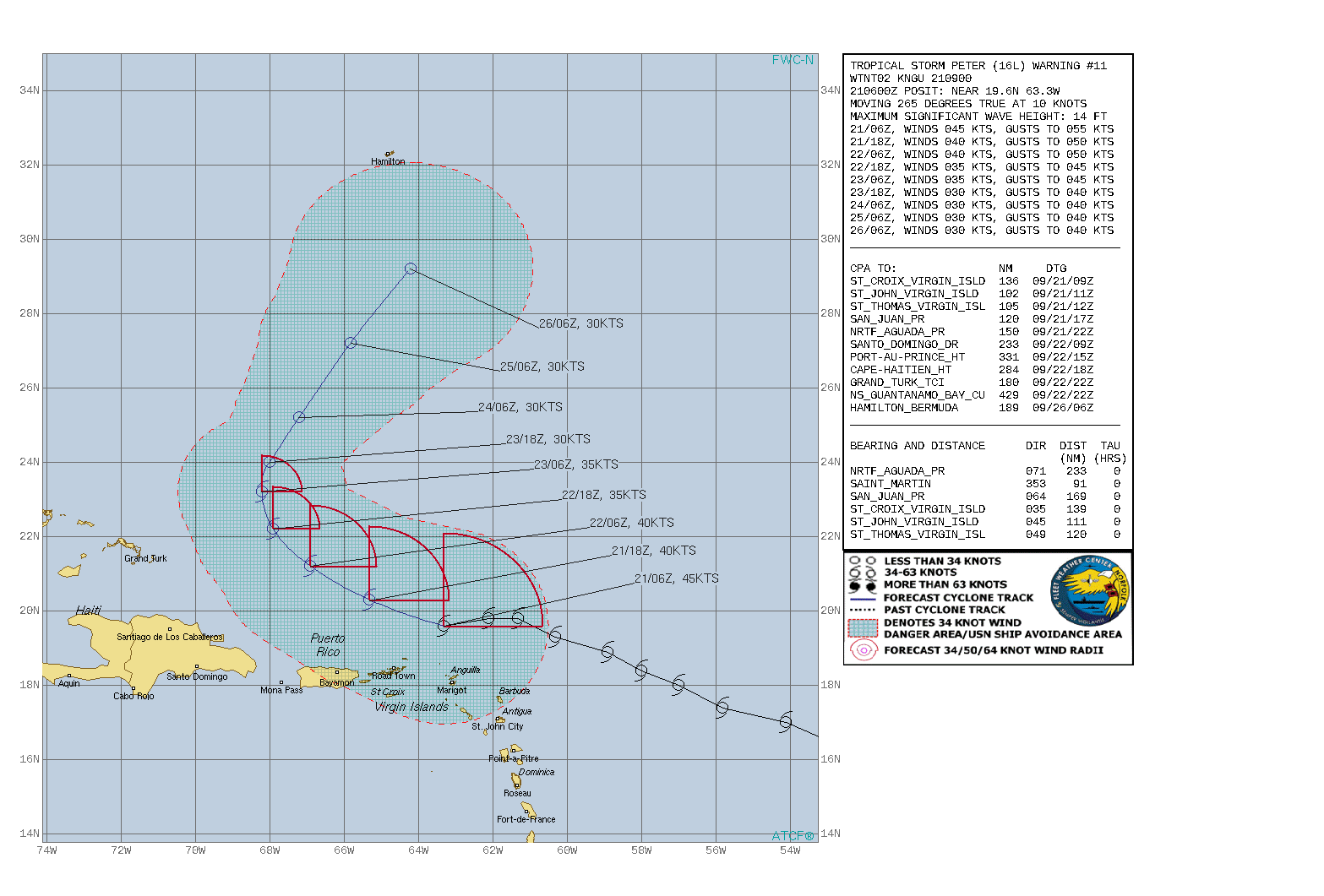Click the SAN_JUAN_PR row in the CPA table

[972, 319]
